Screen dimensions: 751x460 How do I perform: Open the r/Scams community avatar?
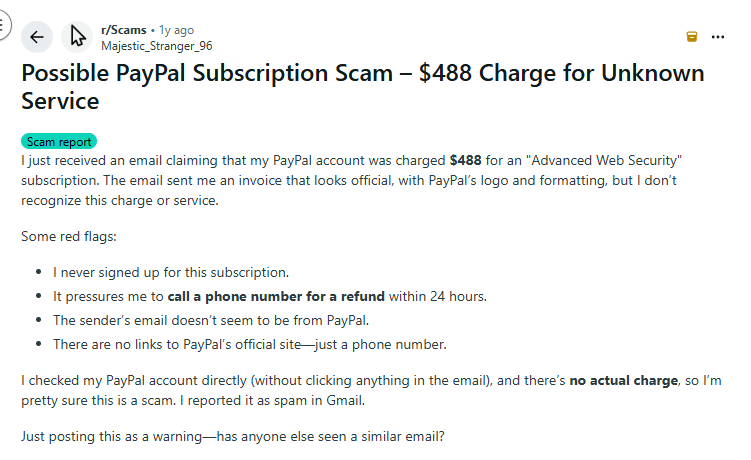[77, 37]
